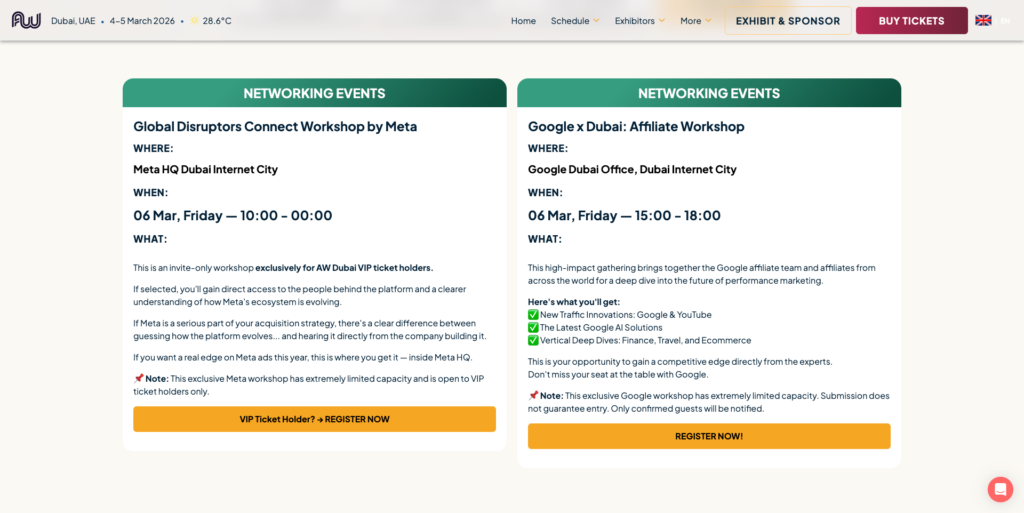Click the 15:00 - 18:00 time text
The height and width of the screenshot is (513, 1024).
click(x=678, y=215)
